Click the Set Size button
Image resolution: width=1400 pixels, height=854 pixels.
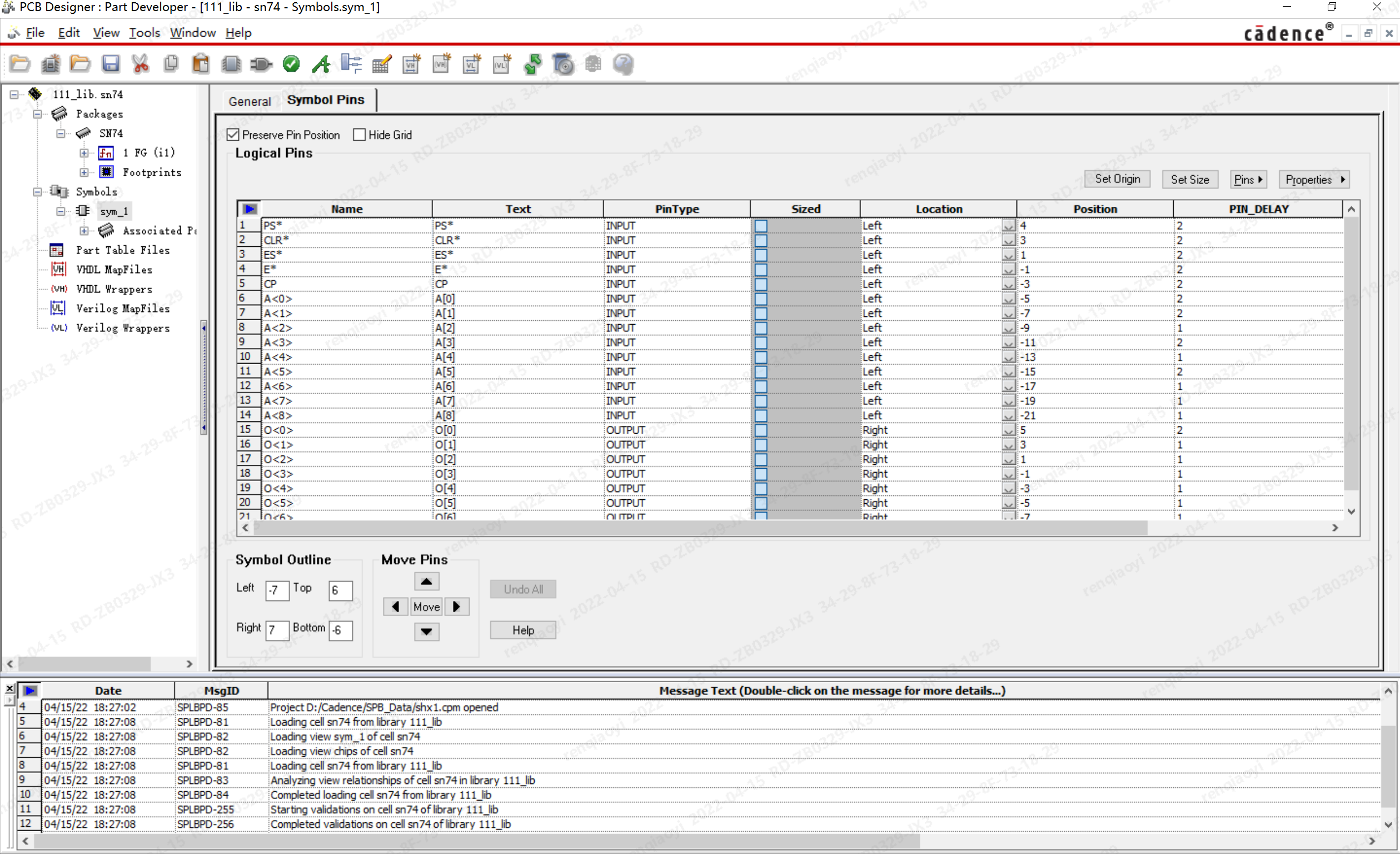click(1190, 179)
